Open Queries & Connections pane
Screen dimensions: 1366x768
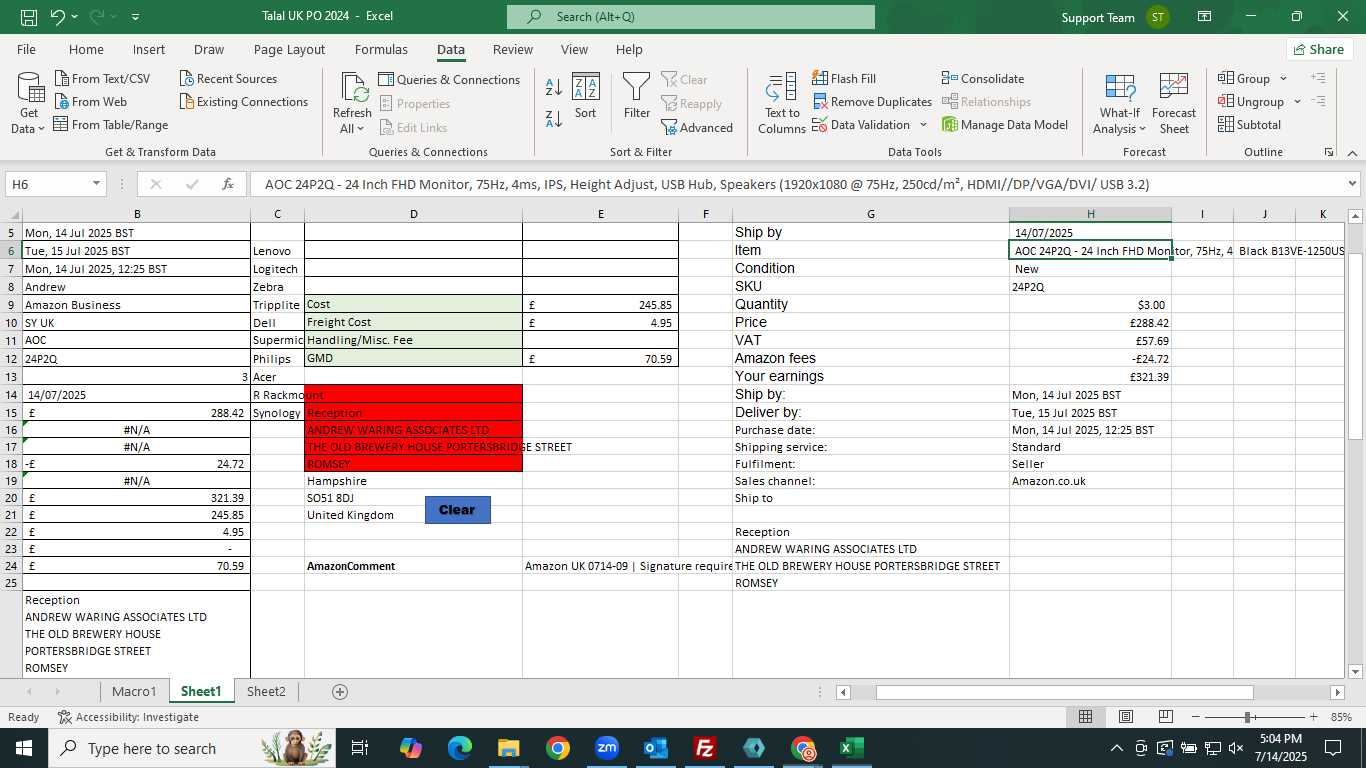coord(449,80)
